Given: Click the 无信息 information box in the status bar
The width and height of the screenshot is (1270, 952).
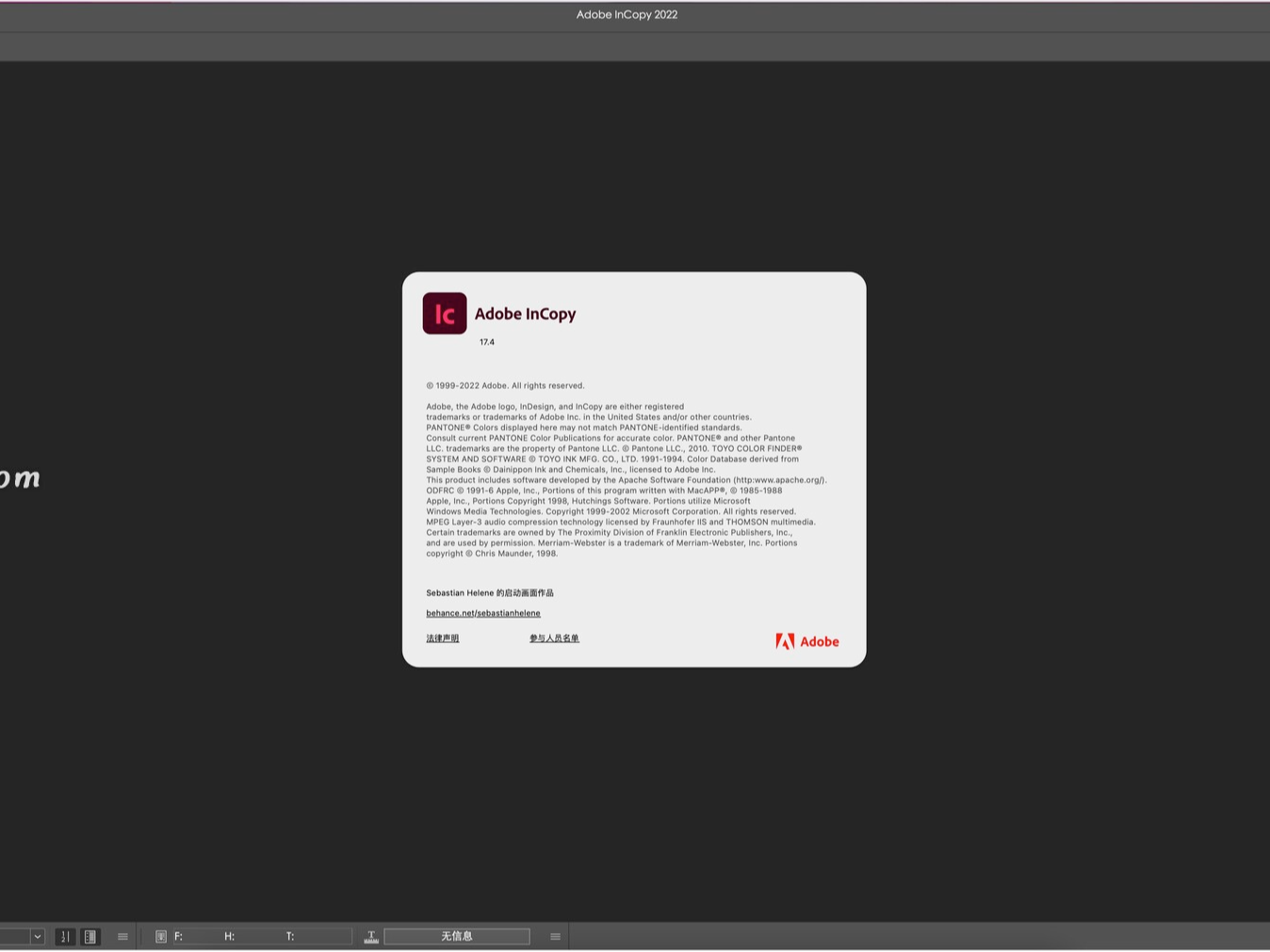Looking at the screenshot, I should (x=457, y=936).
